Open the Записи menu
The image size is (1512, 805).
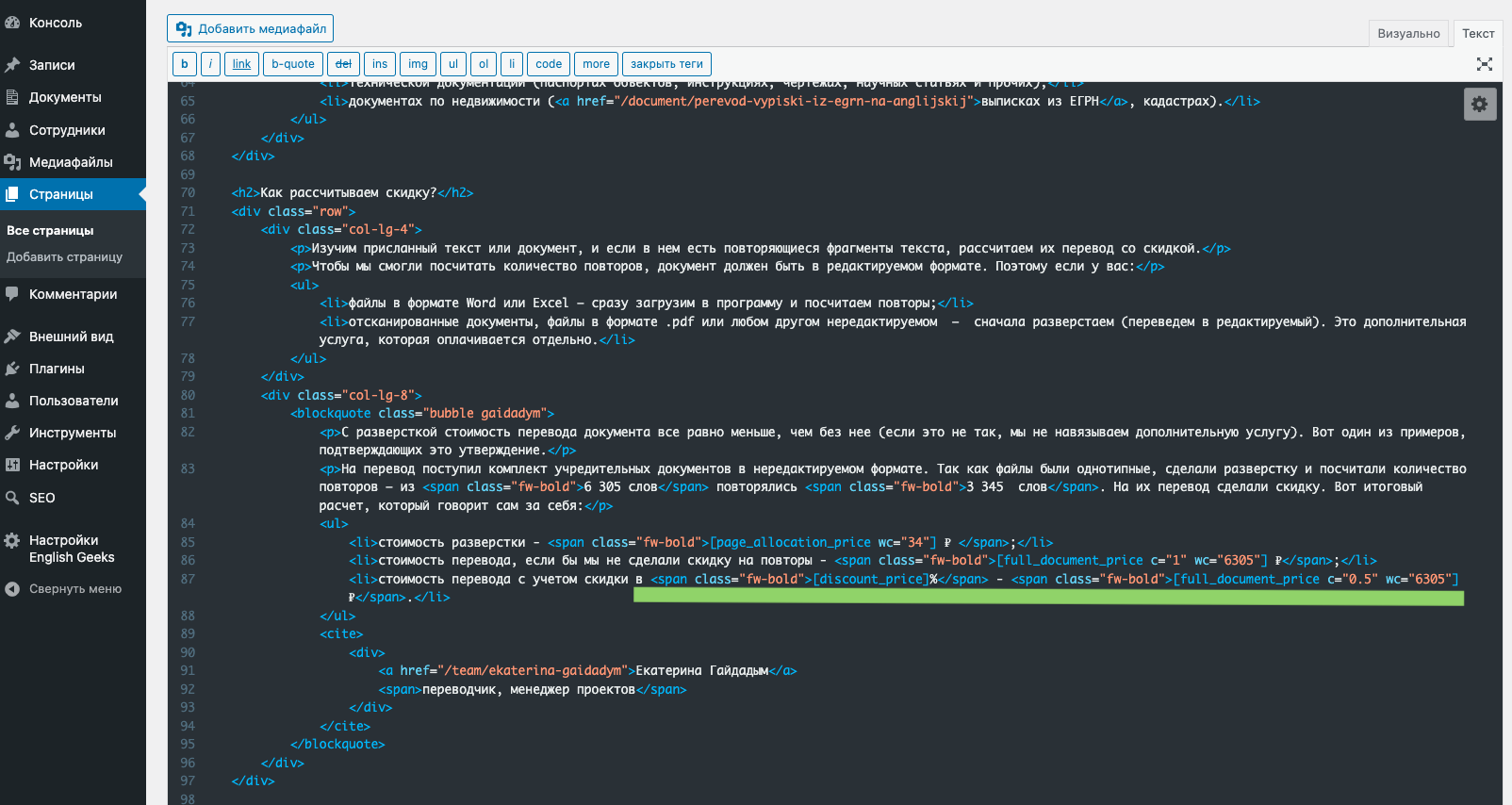pos(52,65)
